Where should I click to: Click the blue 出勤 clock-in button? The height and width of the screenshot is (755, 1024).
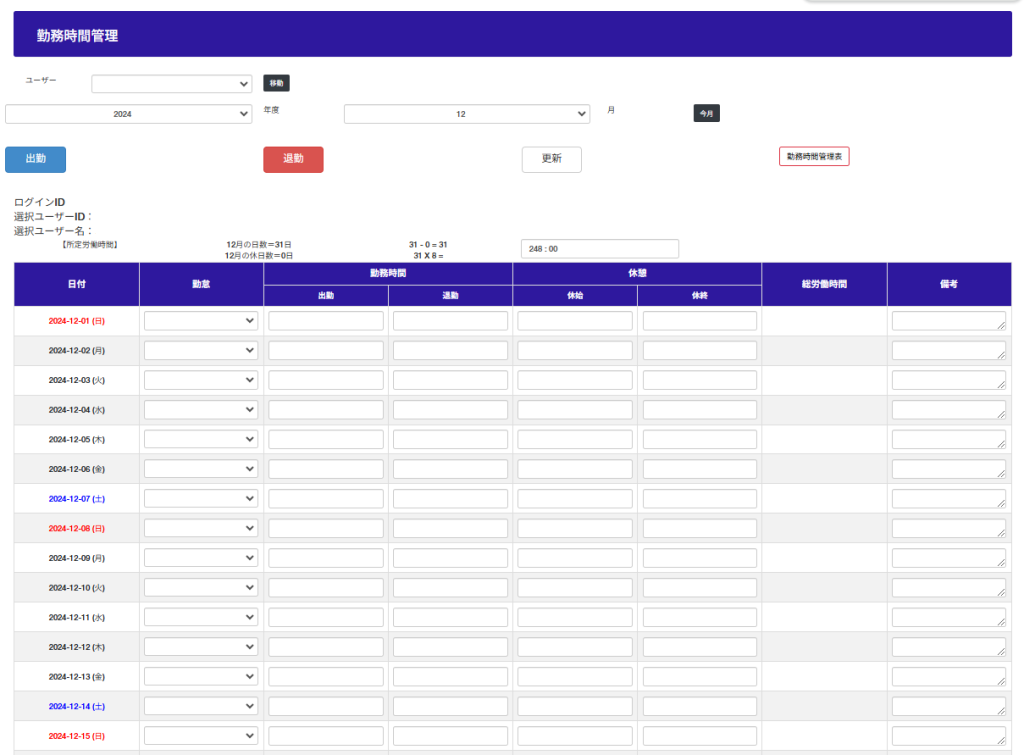[35, 159]
